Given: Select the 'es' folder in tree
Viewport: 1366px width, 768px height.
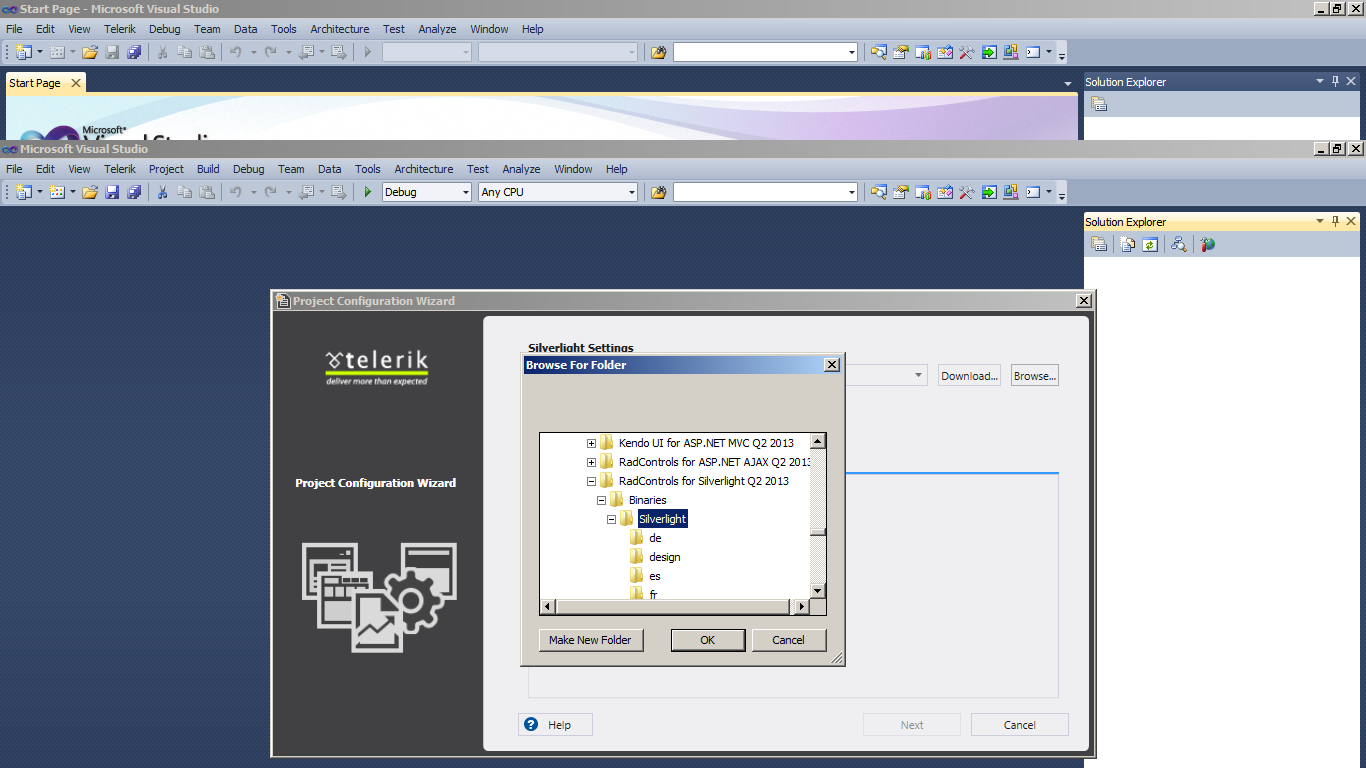Looking at the screenshot, I should 655,576.
